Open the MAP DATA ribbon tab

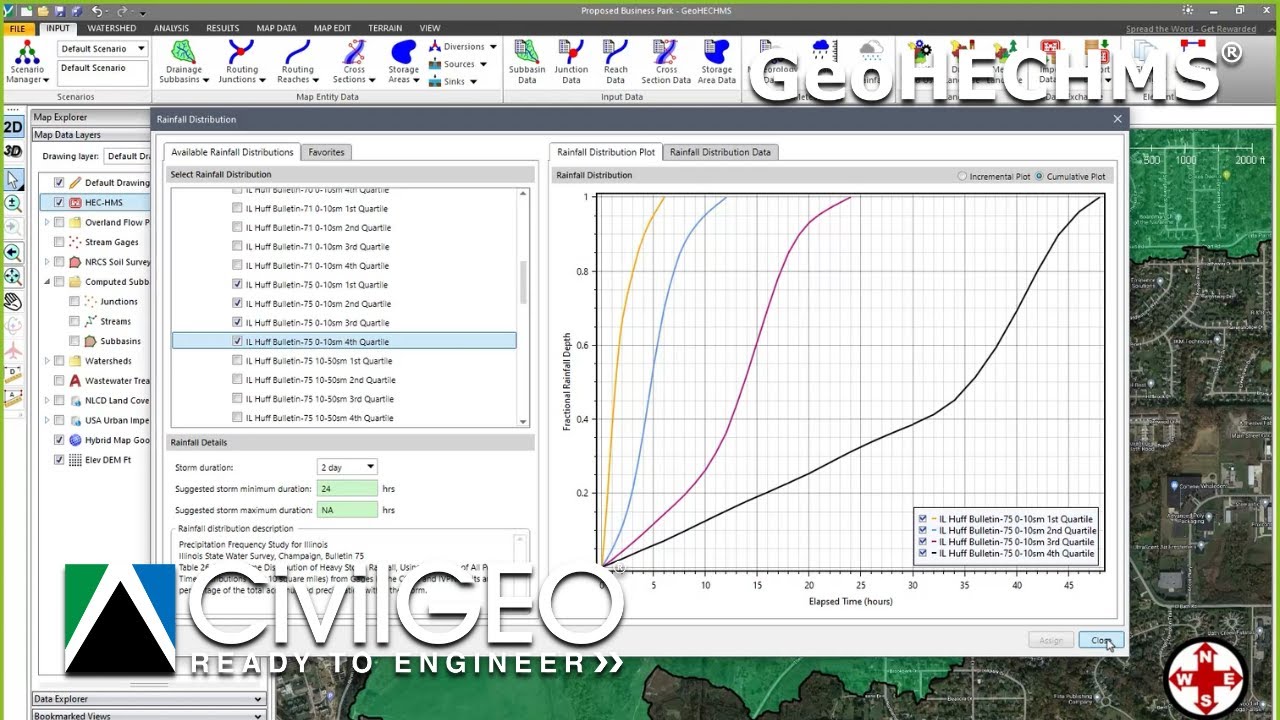click(x=276, y=28)
